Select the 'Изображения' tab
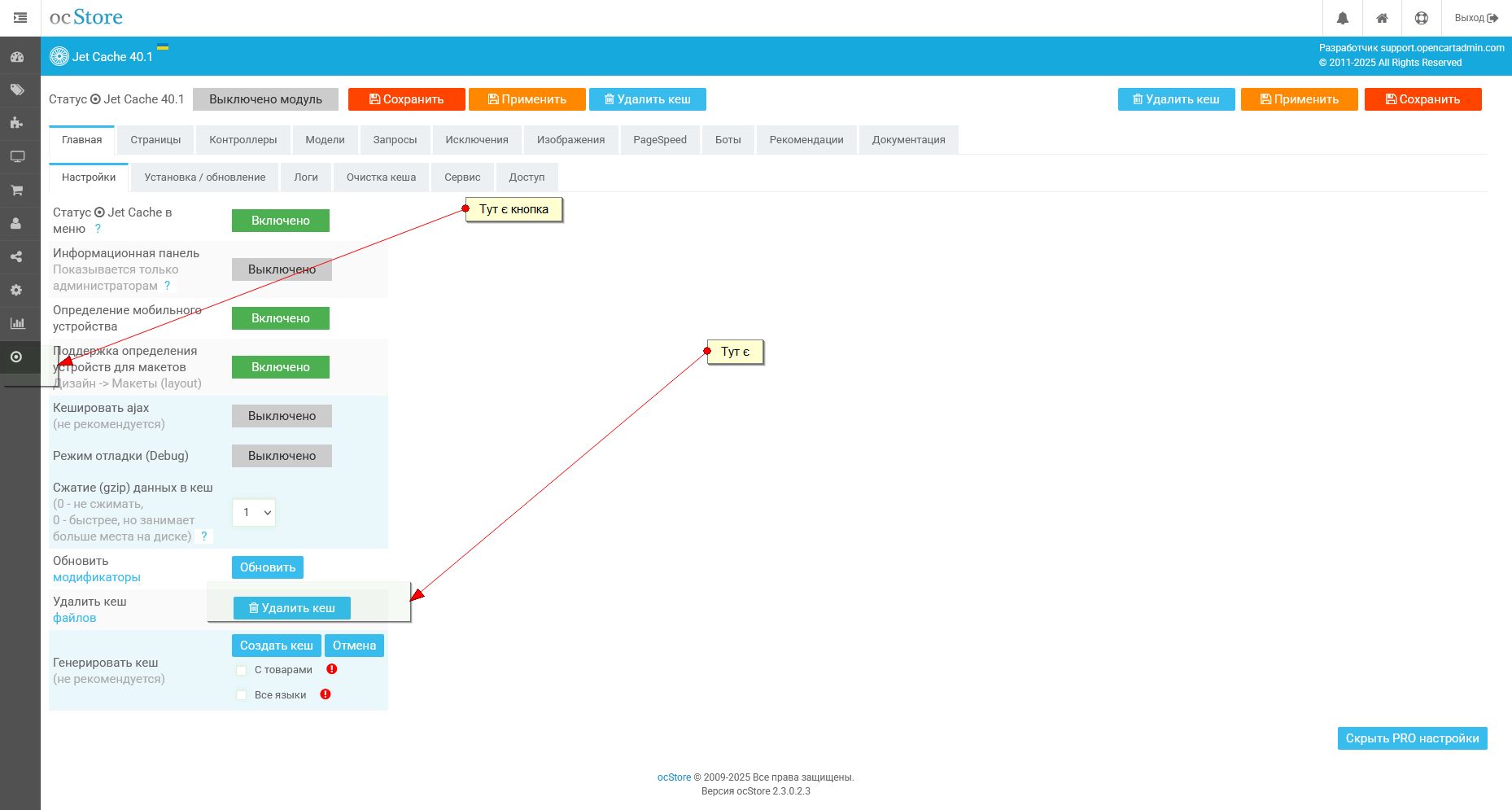This screenshot has height=810, width=1512. (x=570, y=140)
